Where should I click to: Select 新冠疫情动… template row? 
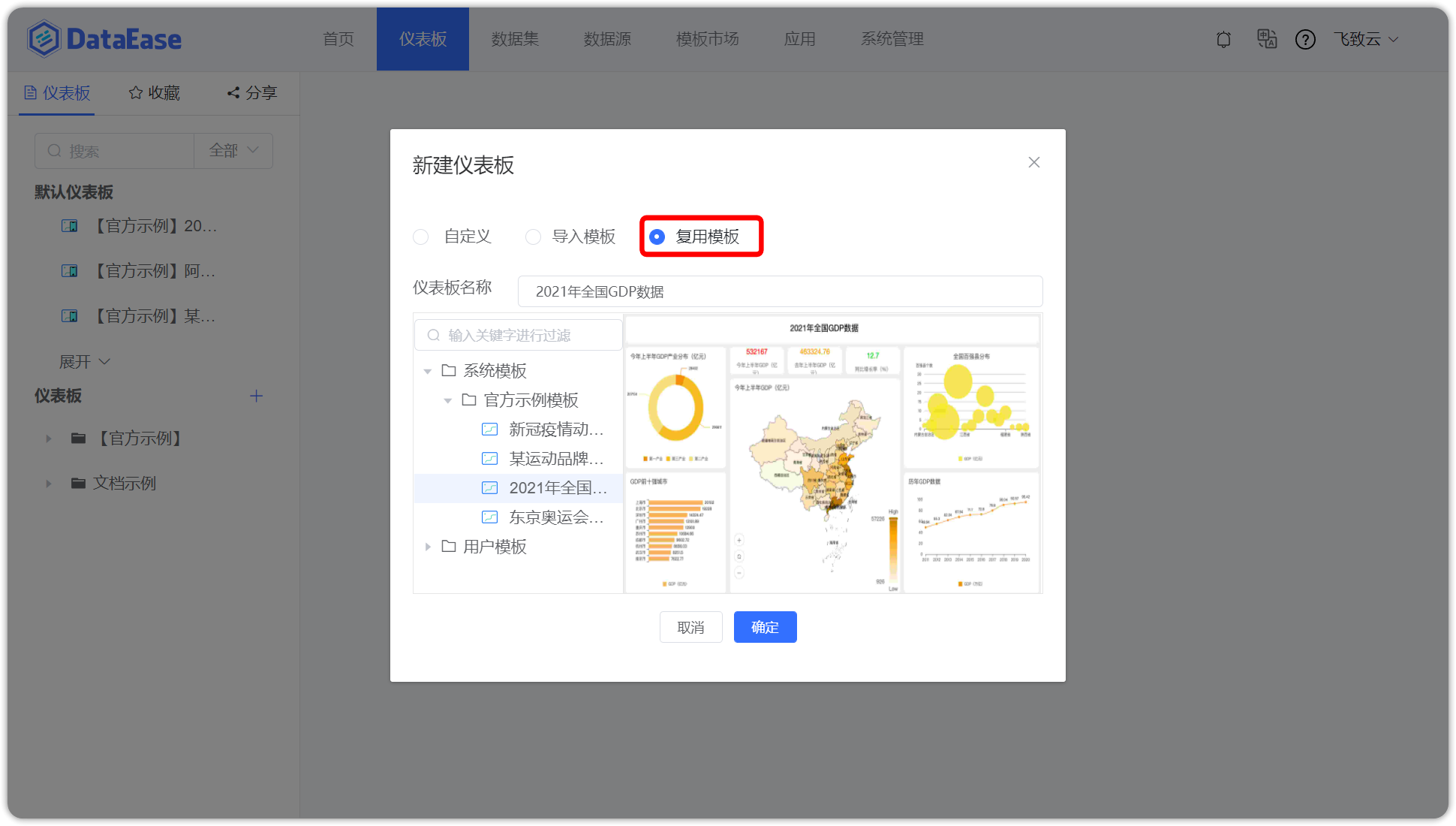518,429
